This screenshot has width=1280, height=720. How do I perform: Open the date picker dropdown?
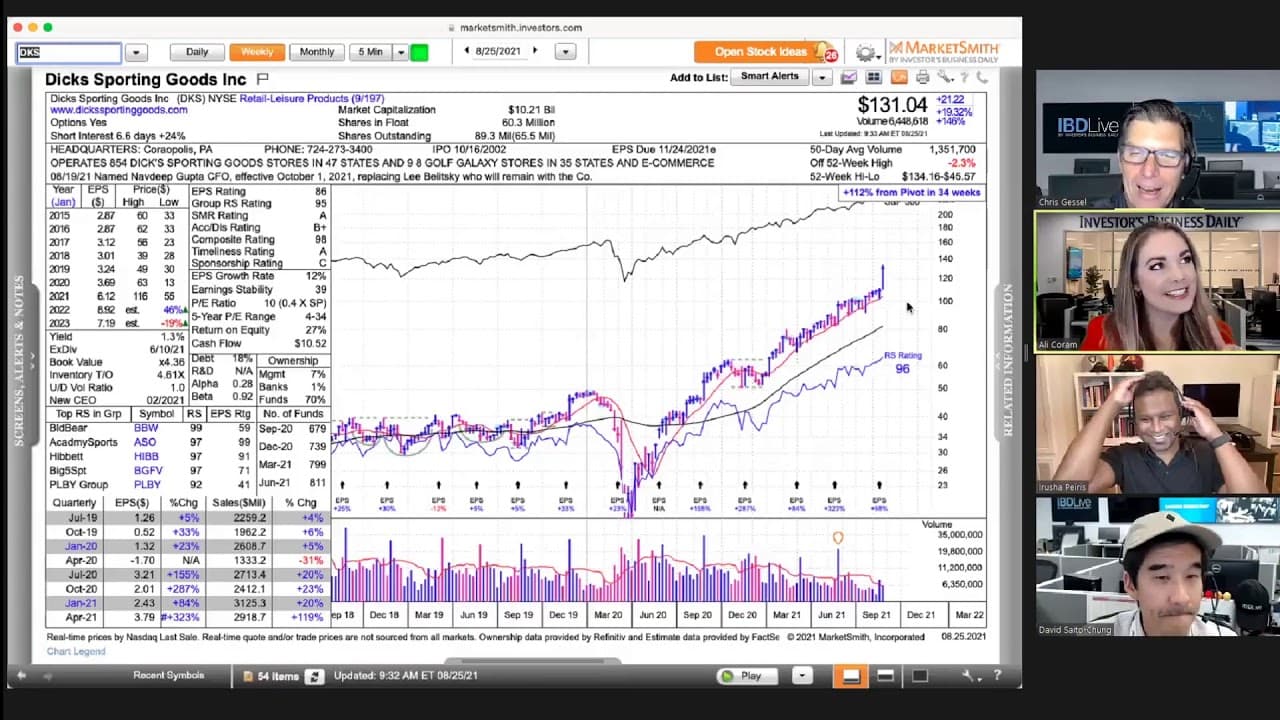tap(565, 52)
